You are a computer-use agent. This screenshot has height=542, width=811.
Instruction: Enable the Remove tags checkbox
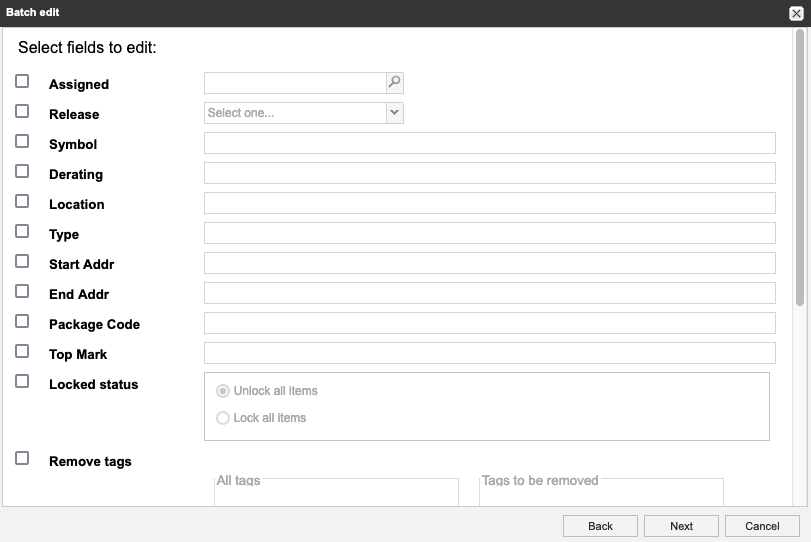(22, 459)
